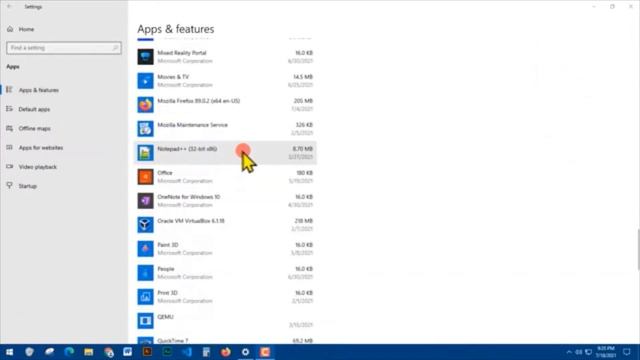Click the search magnifier in Find a setting
The image size is (640, 360).
tap(115, 48)
